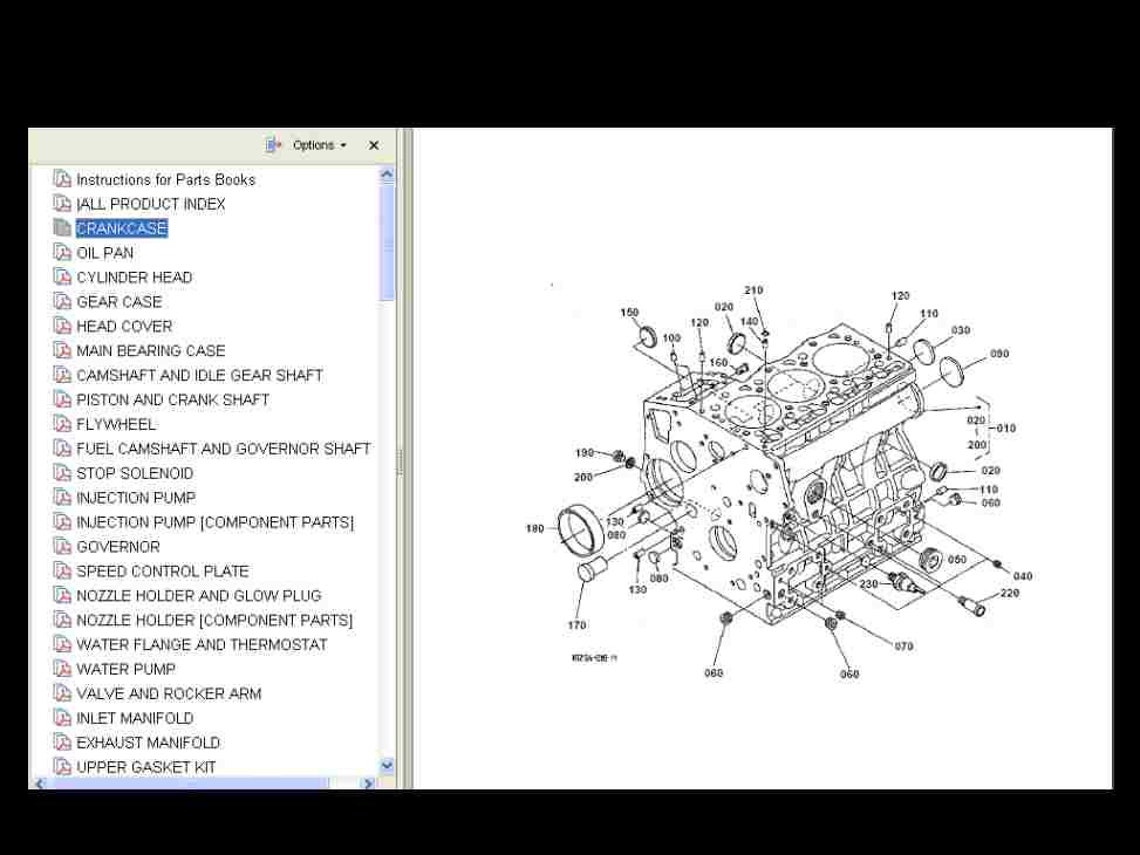This screenshot has width=1140, height=855.
Task: Click the PDF icon beside GOVERNOR
Action: pyautogui.click(x=62, y=546)
